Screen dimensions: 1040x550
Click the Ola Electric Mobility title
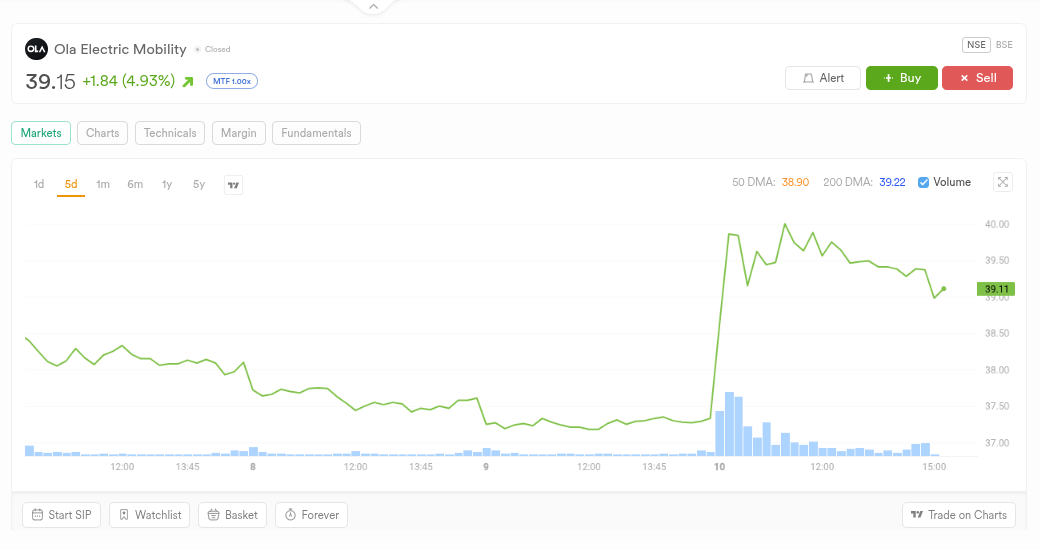point(120,49)
